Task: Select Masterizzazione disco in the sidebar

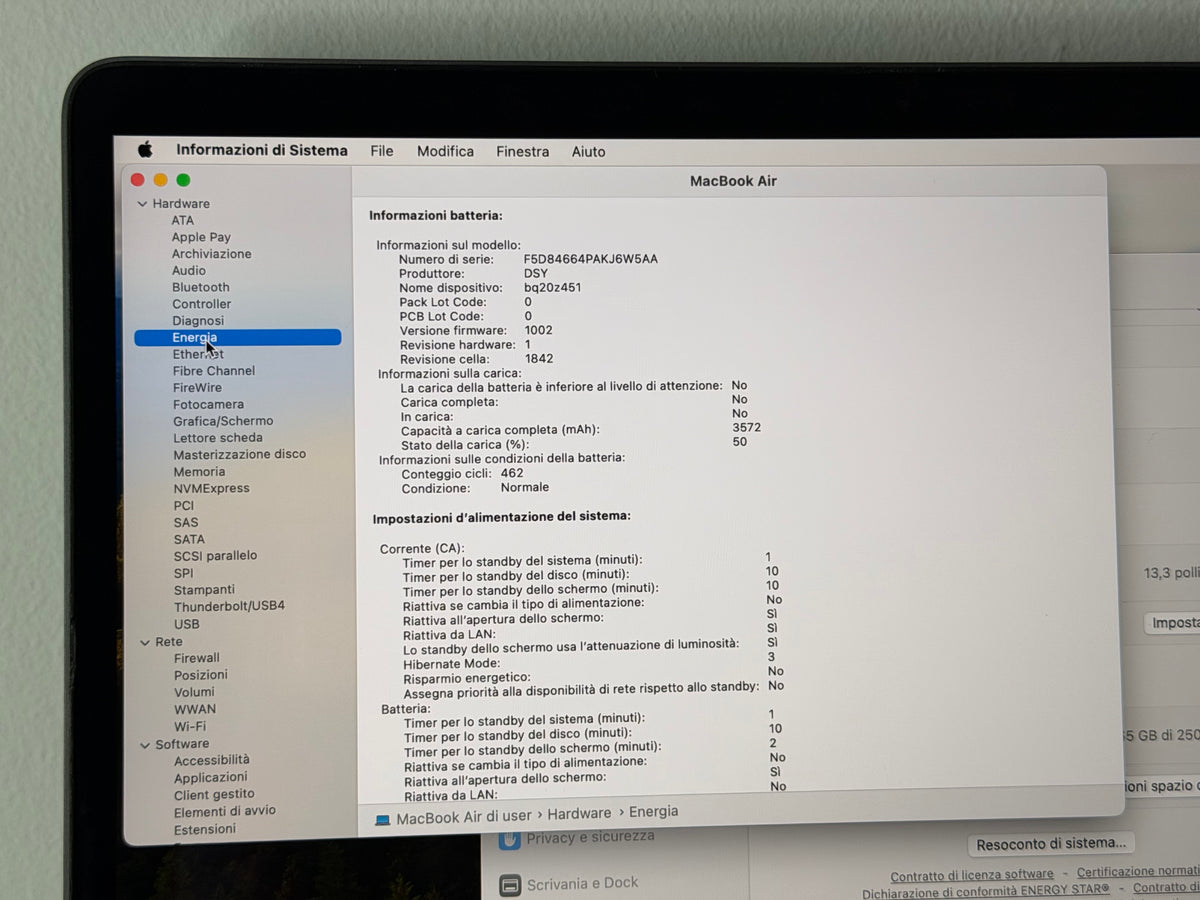Action: 240,454
